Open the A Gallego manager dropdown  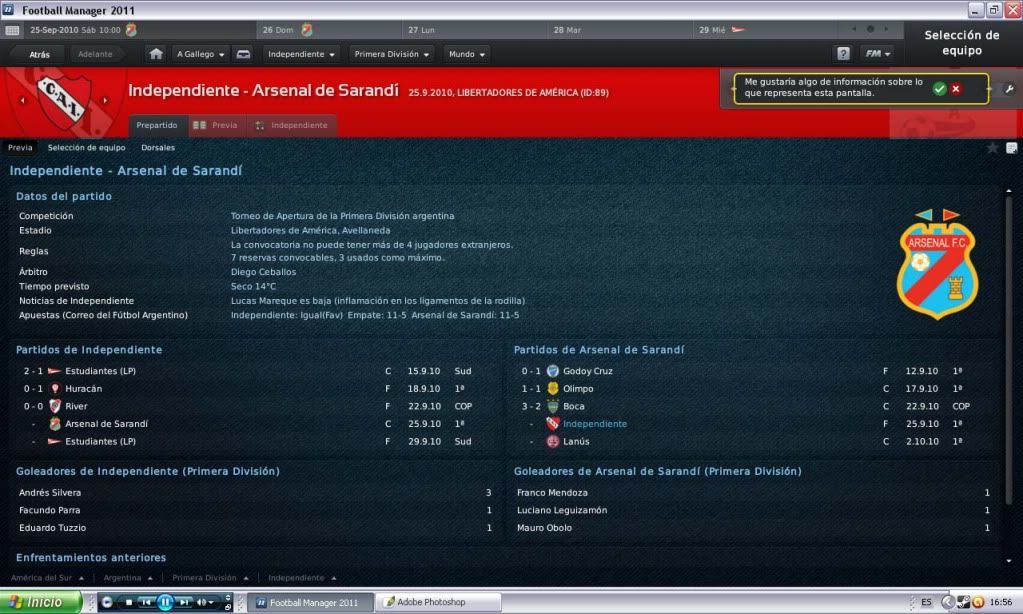point(200,54)
